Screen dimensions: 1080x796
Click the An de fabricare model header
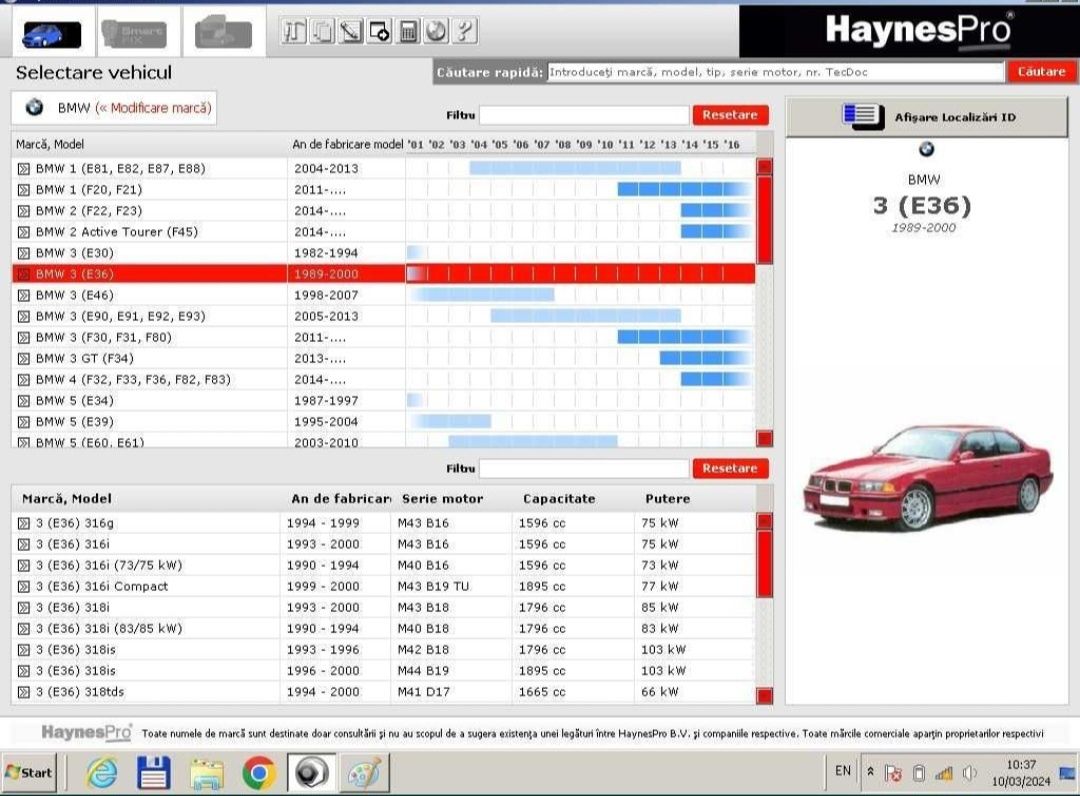(348, 145)
